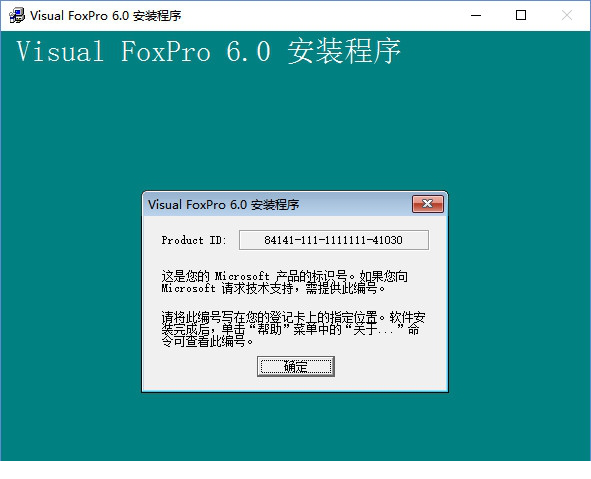Click the 确定 button in the dialog
Screen dimensions: 591x479
[x=296, y=366]
